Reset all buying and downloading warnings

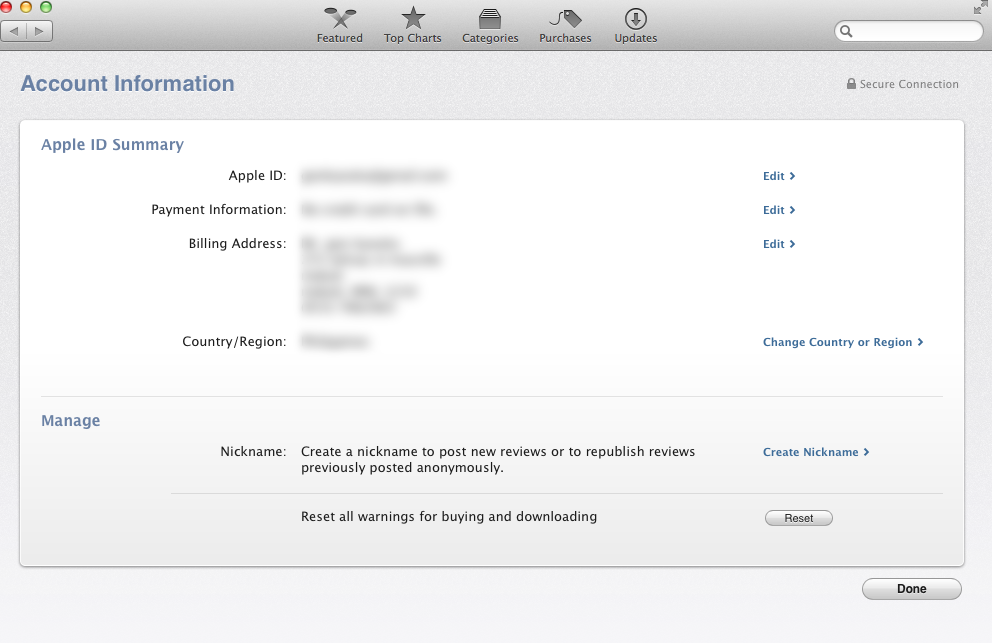click(x=798, y=518)
